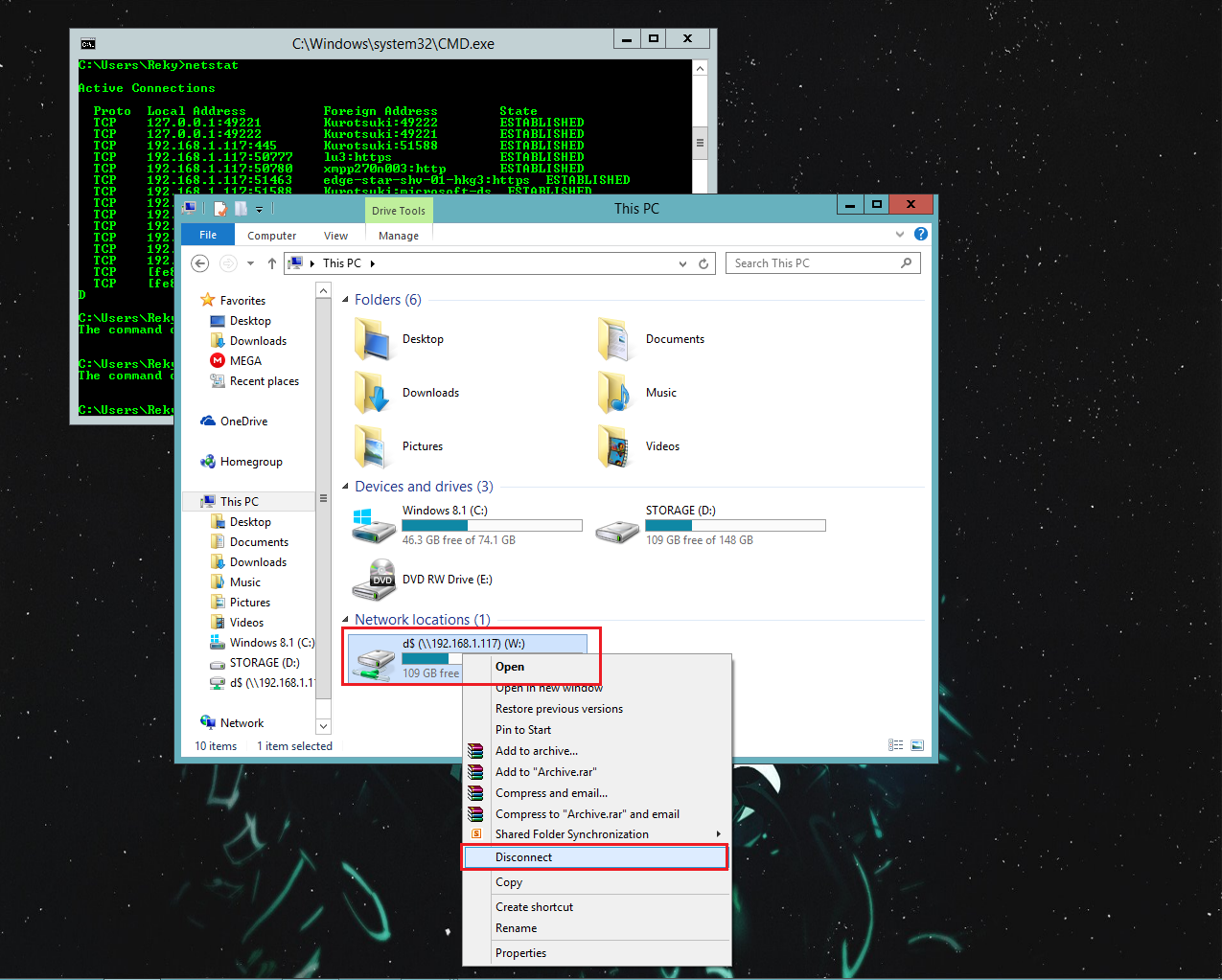Switch to details view icon in status bar

(x=895, y=745)
